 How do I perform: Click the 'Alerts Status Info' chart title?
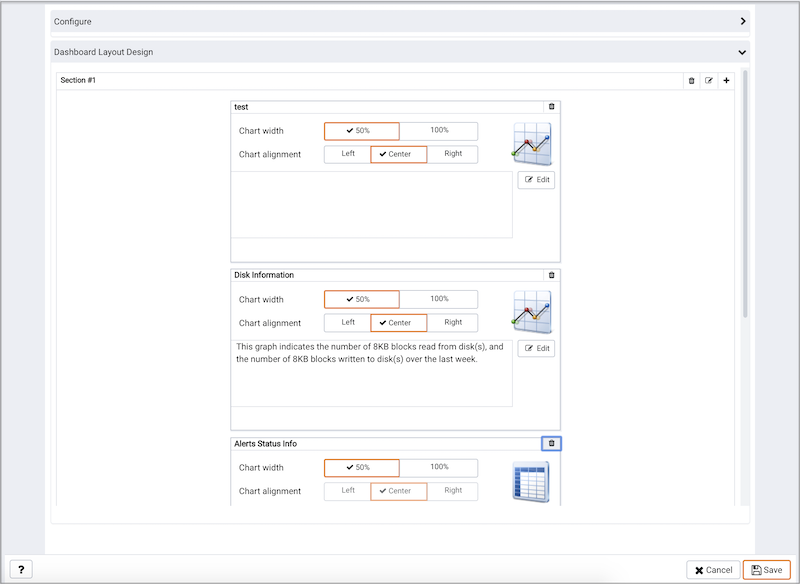265,444
